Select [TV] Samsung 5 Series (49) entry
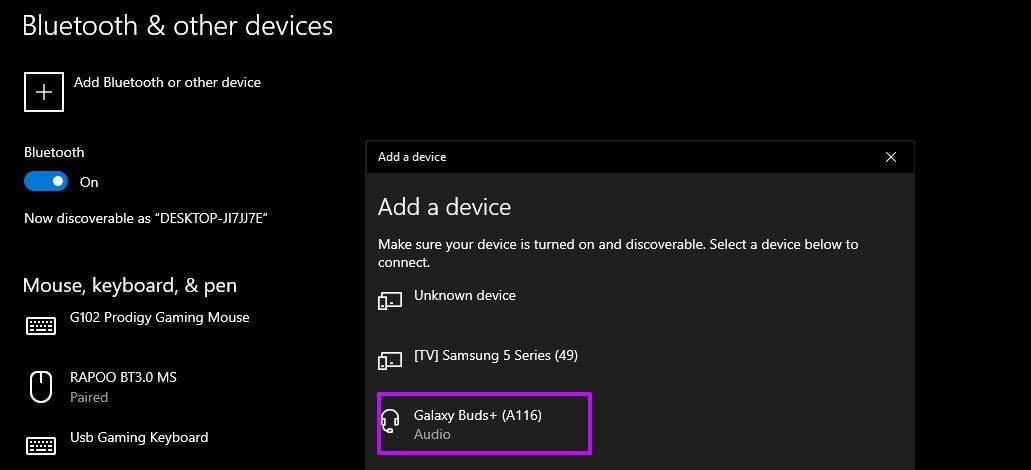Image resolution: width=1031 pixels, height=470 pixels. click(x=496, y=356)
